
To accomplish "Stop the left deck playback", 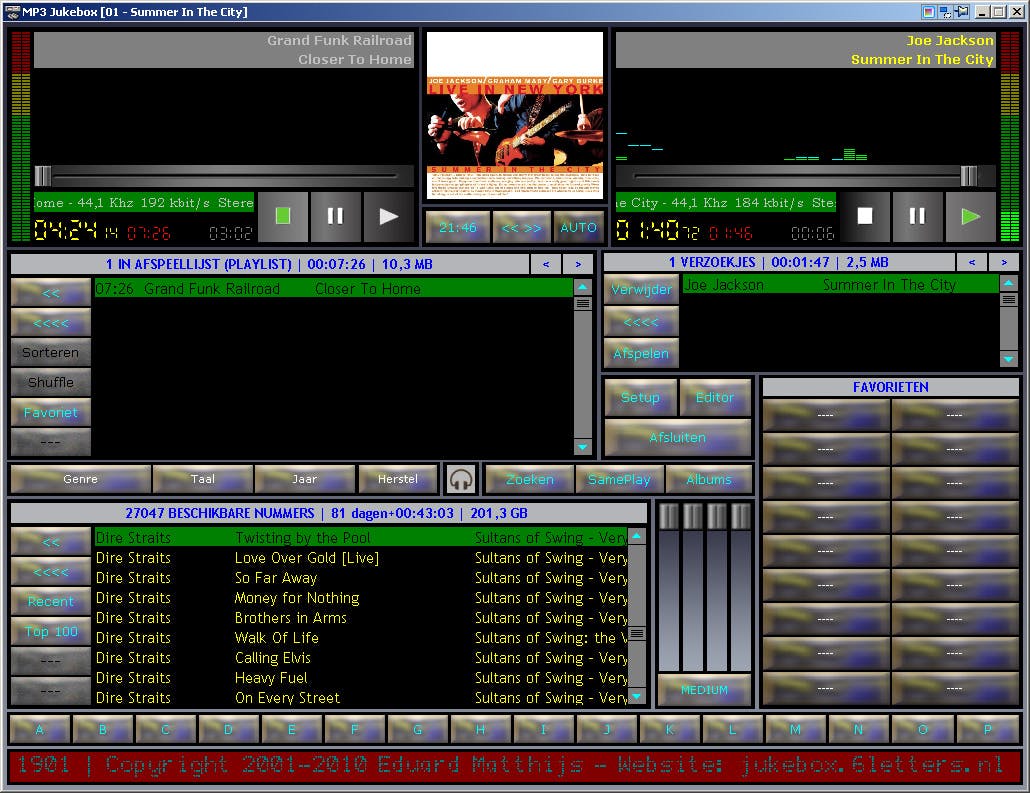I will point(283,216).
